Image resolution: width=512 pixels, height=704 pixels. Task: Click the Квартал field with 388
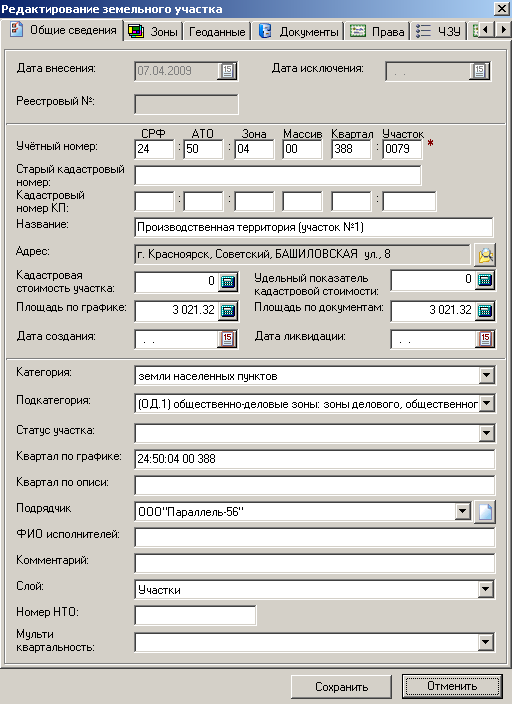(351, 149)
